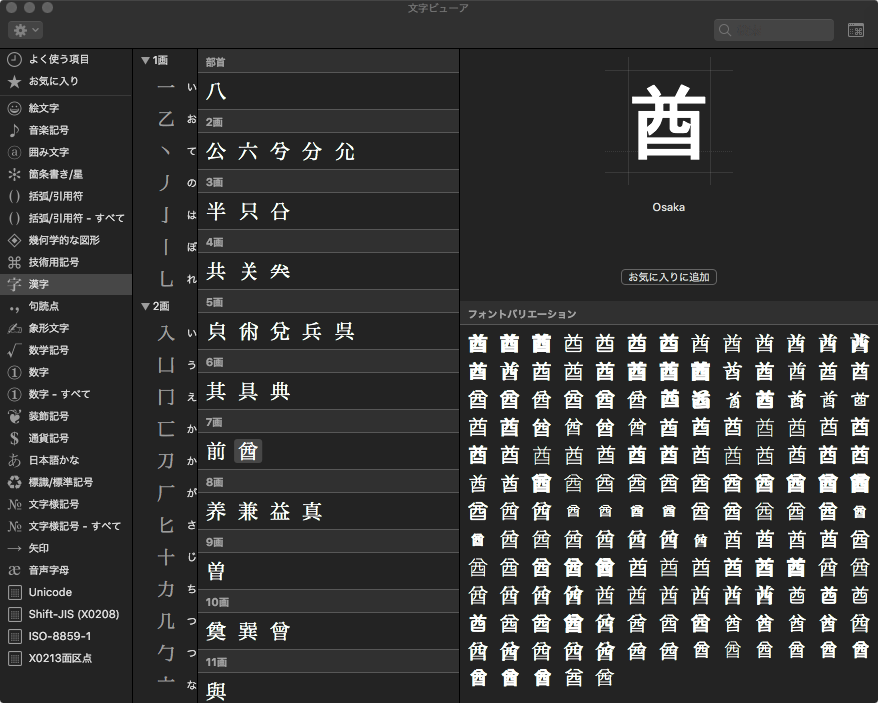
Task: Open お気に入り star favorites item
Action: (x=15, y=81)
